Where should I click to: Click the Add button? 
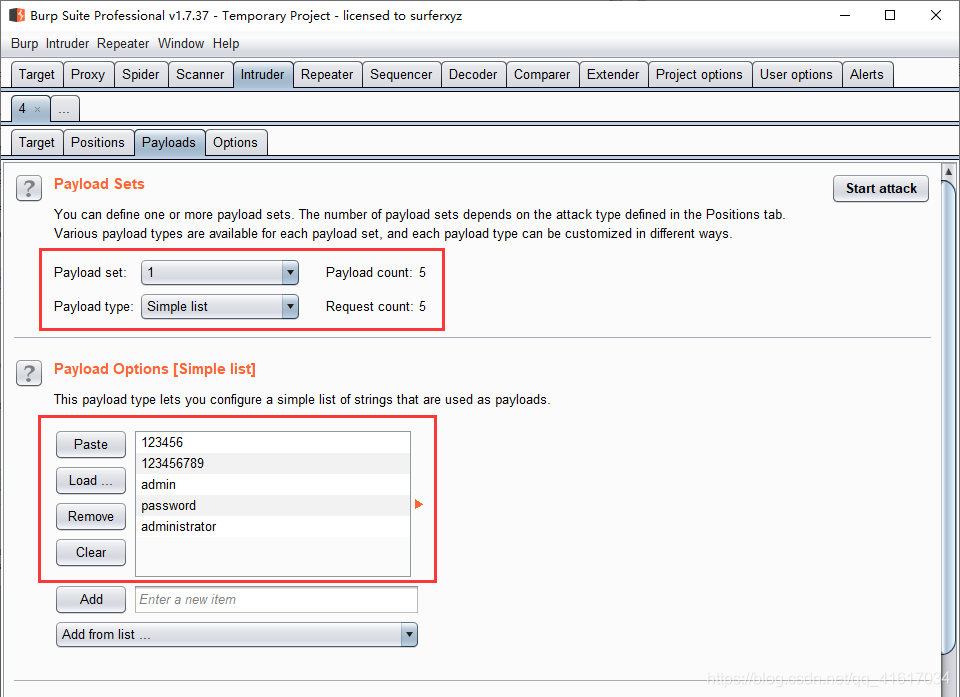[x=91, y=600]
